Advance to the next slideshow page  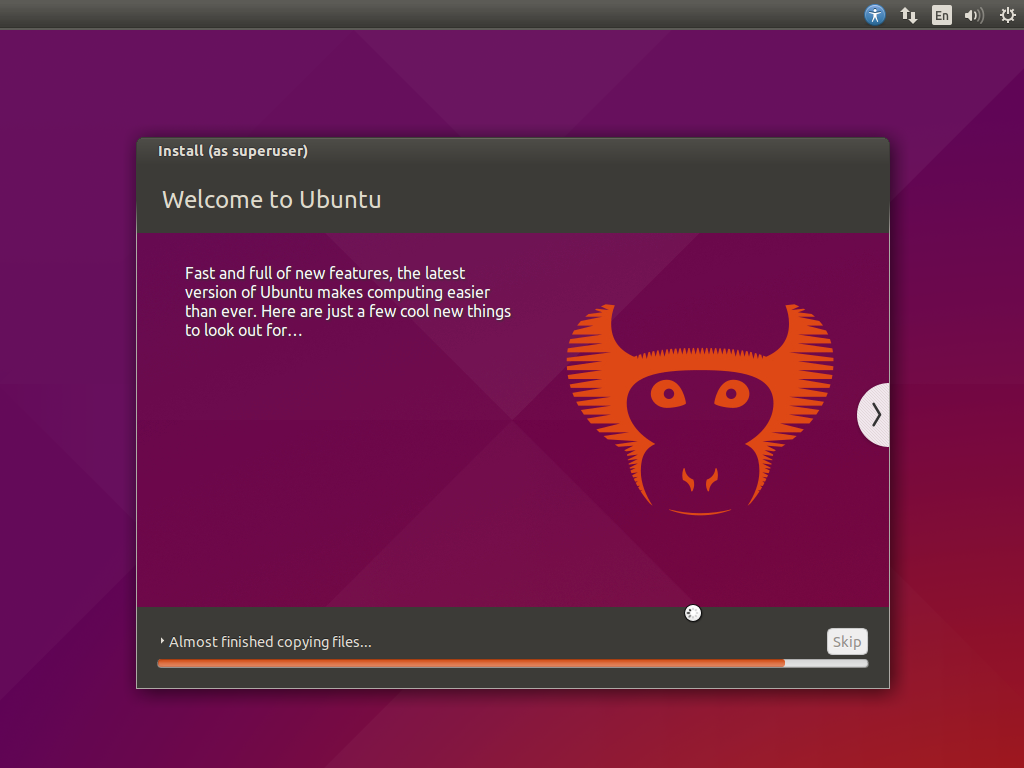874,415
